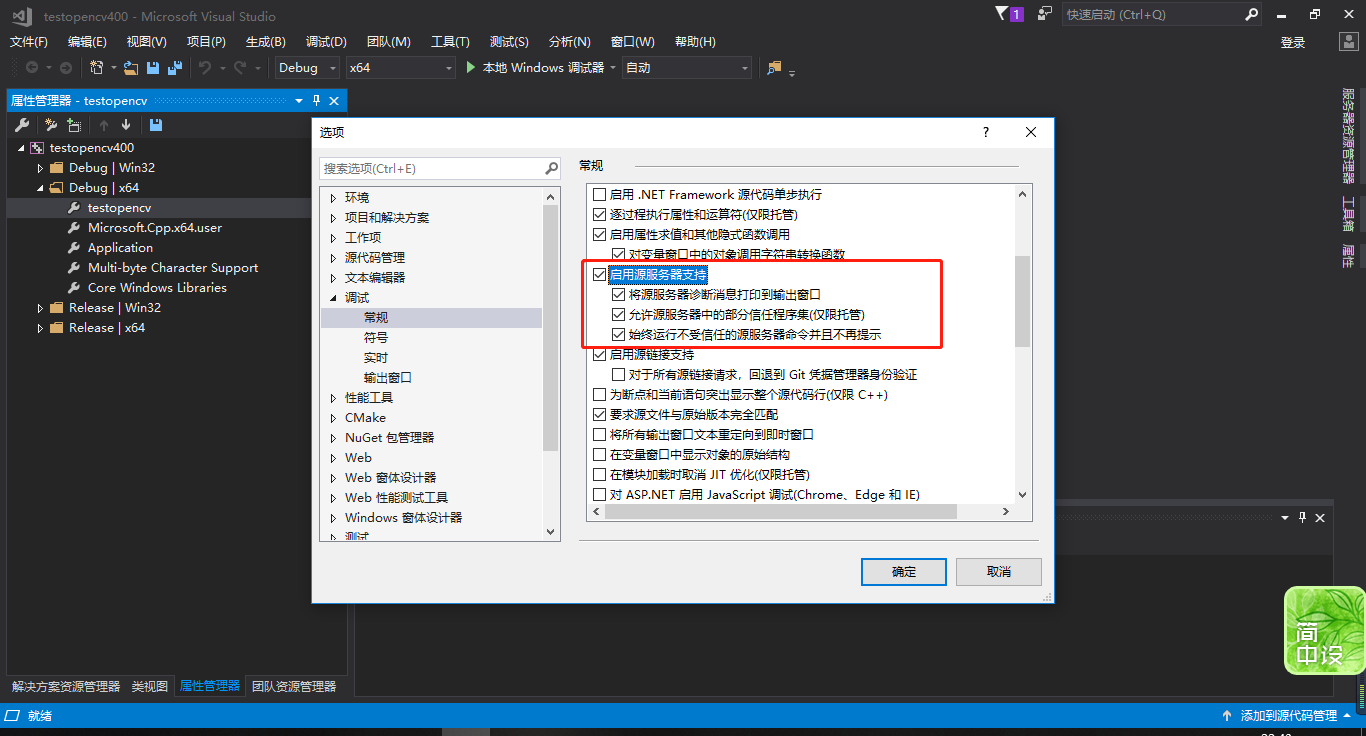Open the 调试(D) menu

tap(326, 42)
